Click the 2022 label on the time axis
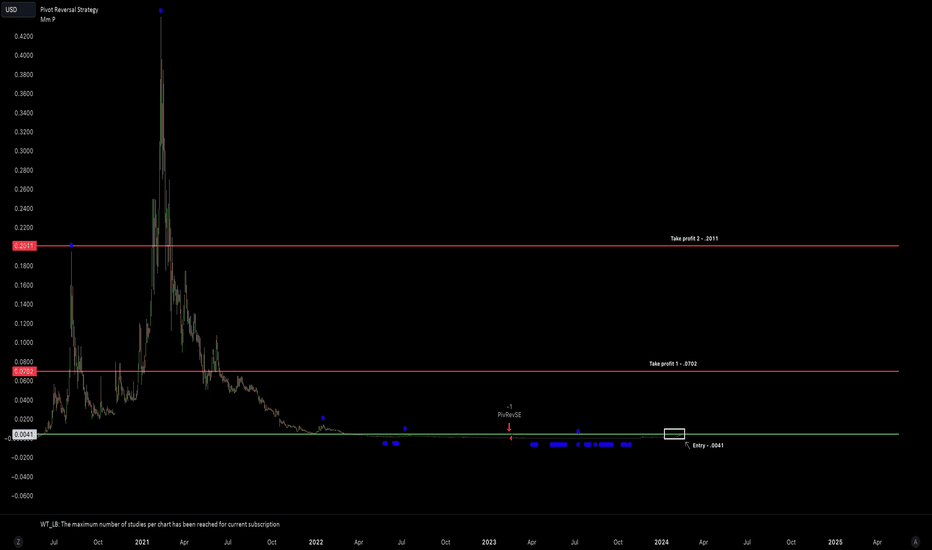Image resolution: width=932 pixels, height=550 pixels. pyautogui.click(x=316, y=542)
